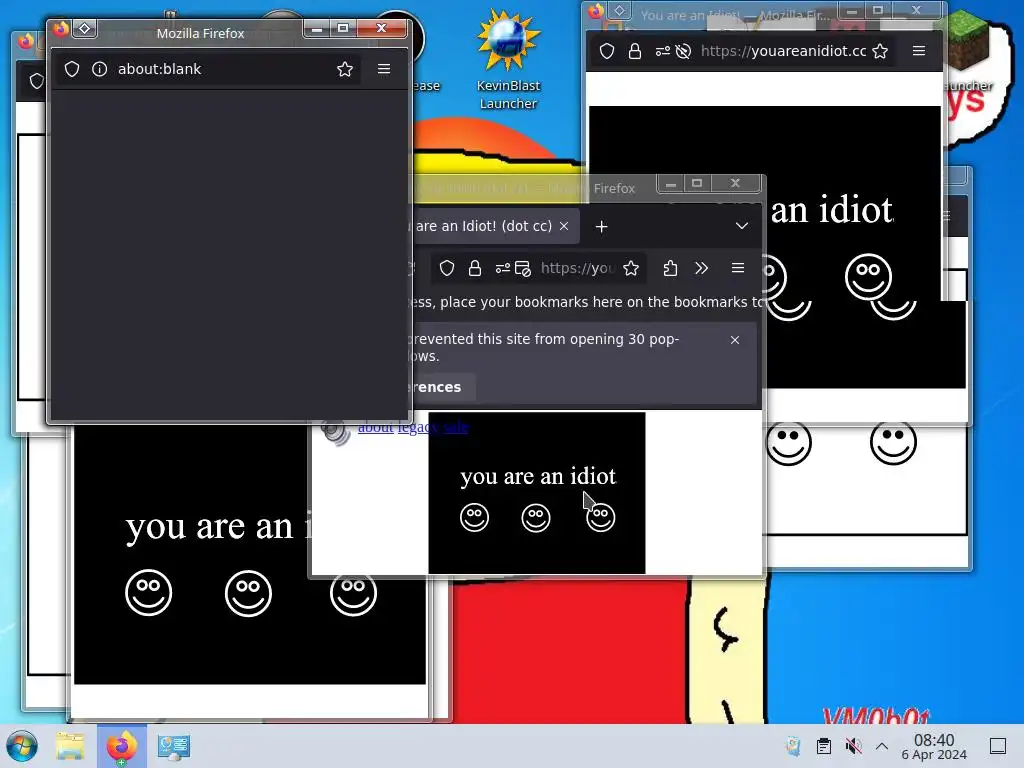The height and width of the screenshot is (768, 1024).
Task: Click the show desktop button in taskbar
Action: (998, 746)
